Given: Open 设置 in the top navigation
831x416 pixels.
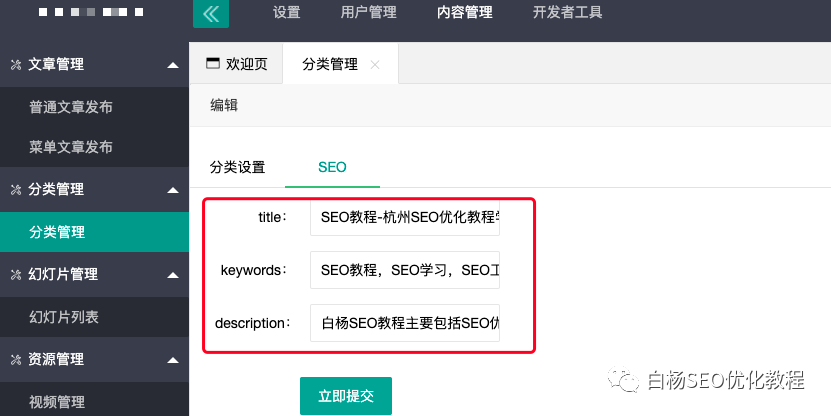Looking at the screenshot, I should [286, 13].
